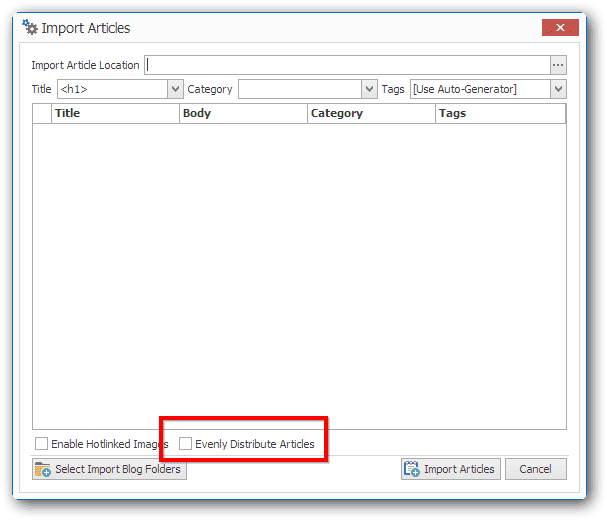Viewport: 607px width, 520px height.
Task: Open the Category dropdown arrow
Action: [369, 89]
